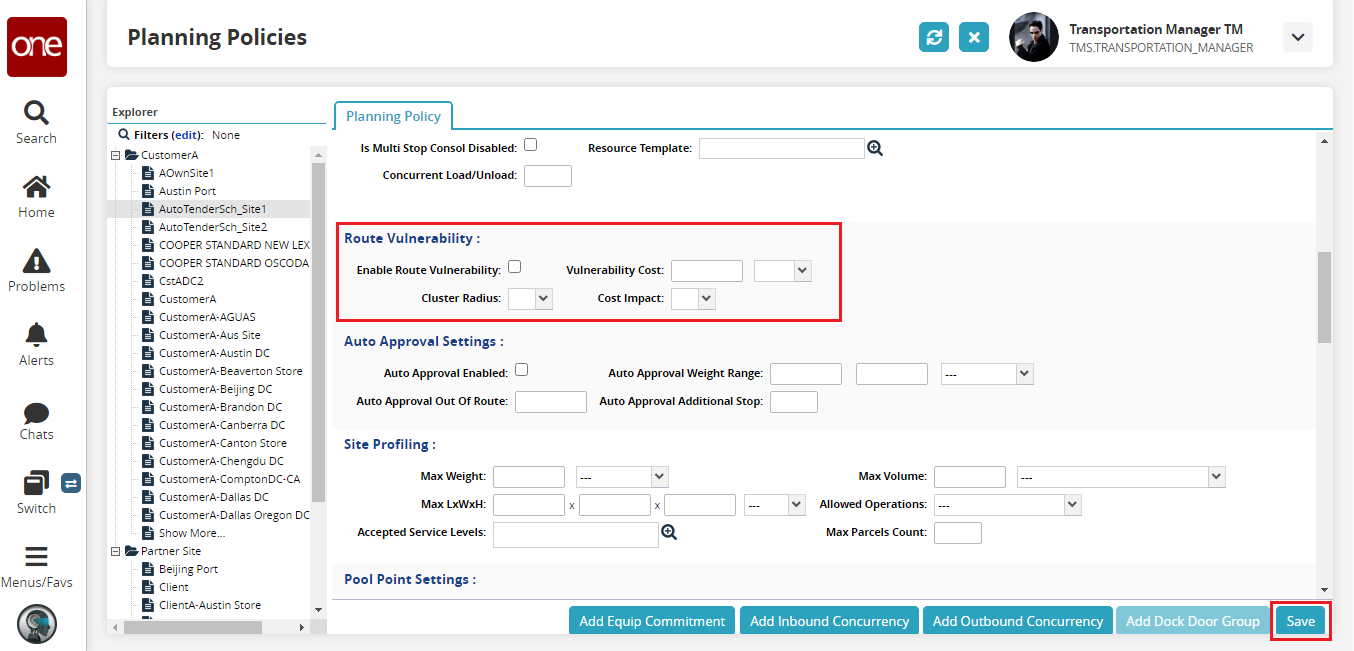Enable the Route Vulnerability checkbox
This screenshot has width=1354, height=651.
515,267
